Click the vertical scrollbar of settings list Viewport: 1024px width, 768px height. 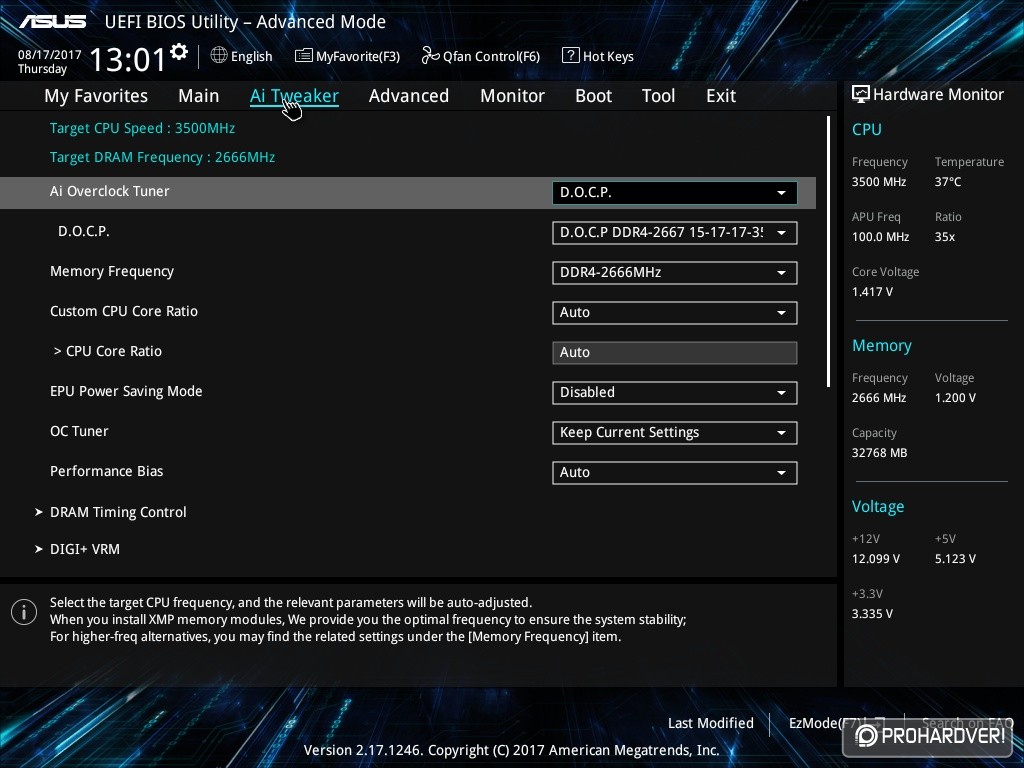(828, 251)
